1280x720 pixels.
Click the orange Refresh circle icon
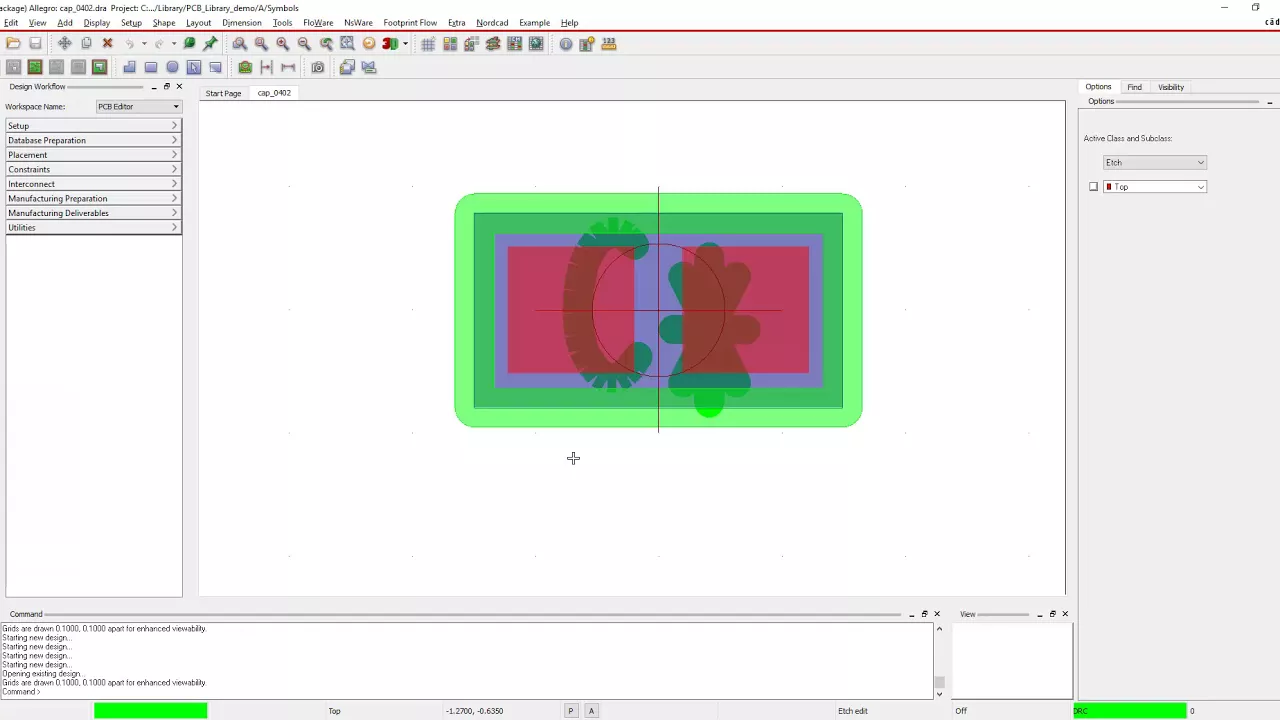point(369,43)
